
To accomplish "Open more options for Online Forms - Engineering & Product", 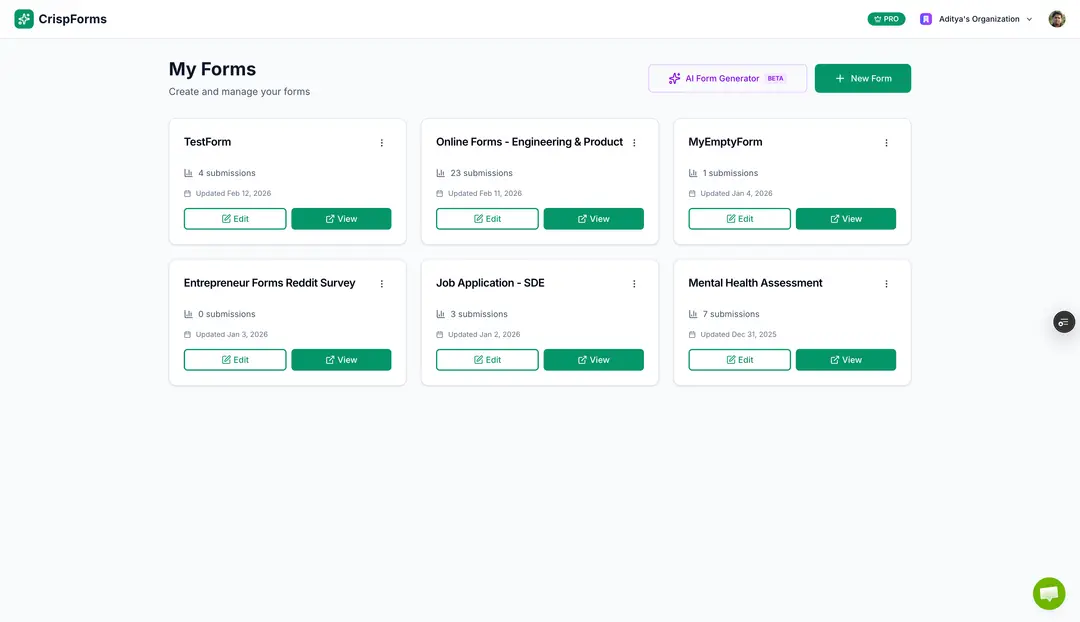I will tap(634, 143).
